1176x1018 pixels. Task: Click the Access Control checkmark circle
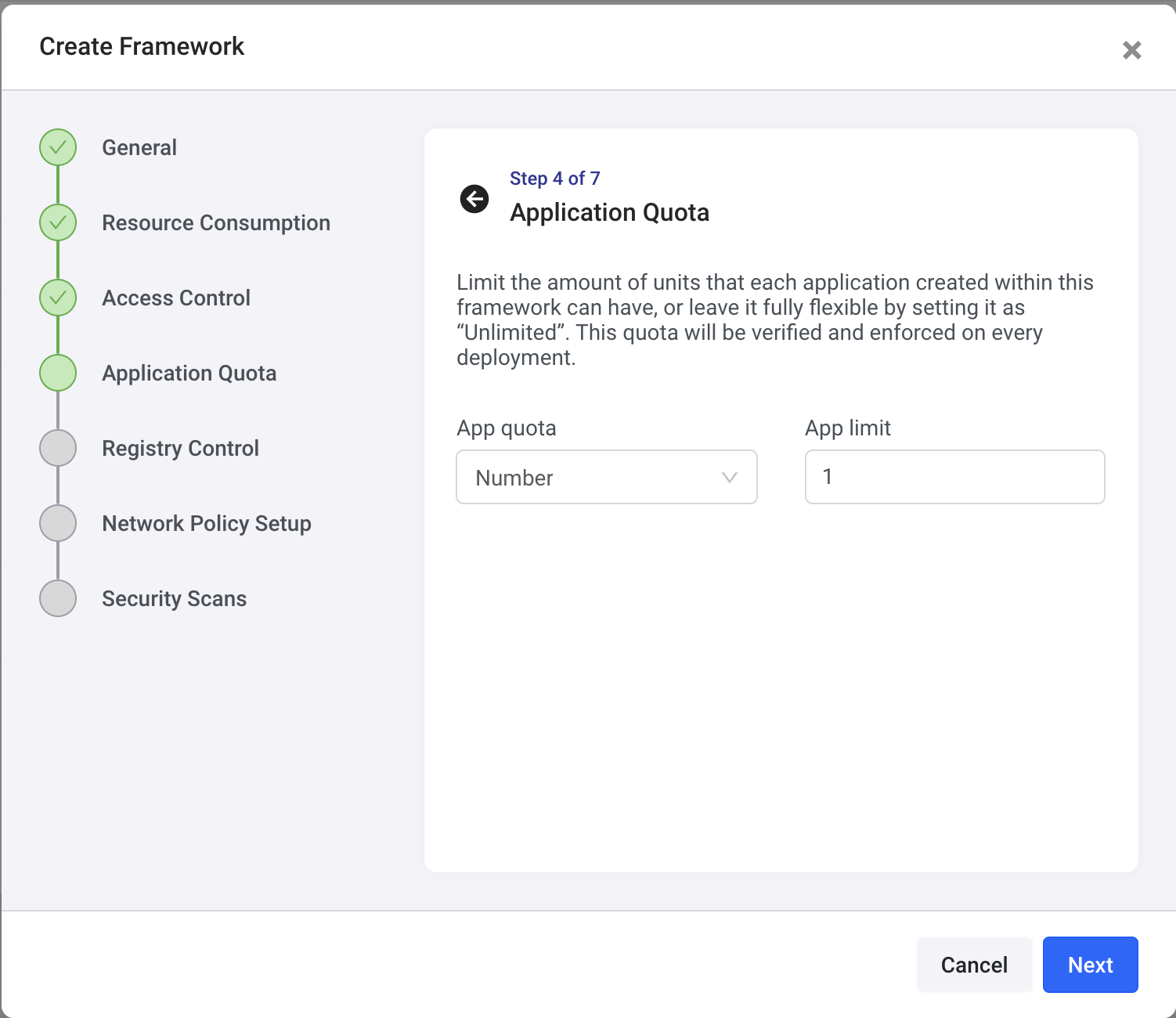(58, 298)
